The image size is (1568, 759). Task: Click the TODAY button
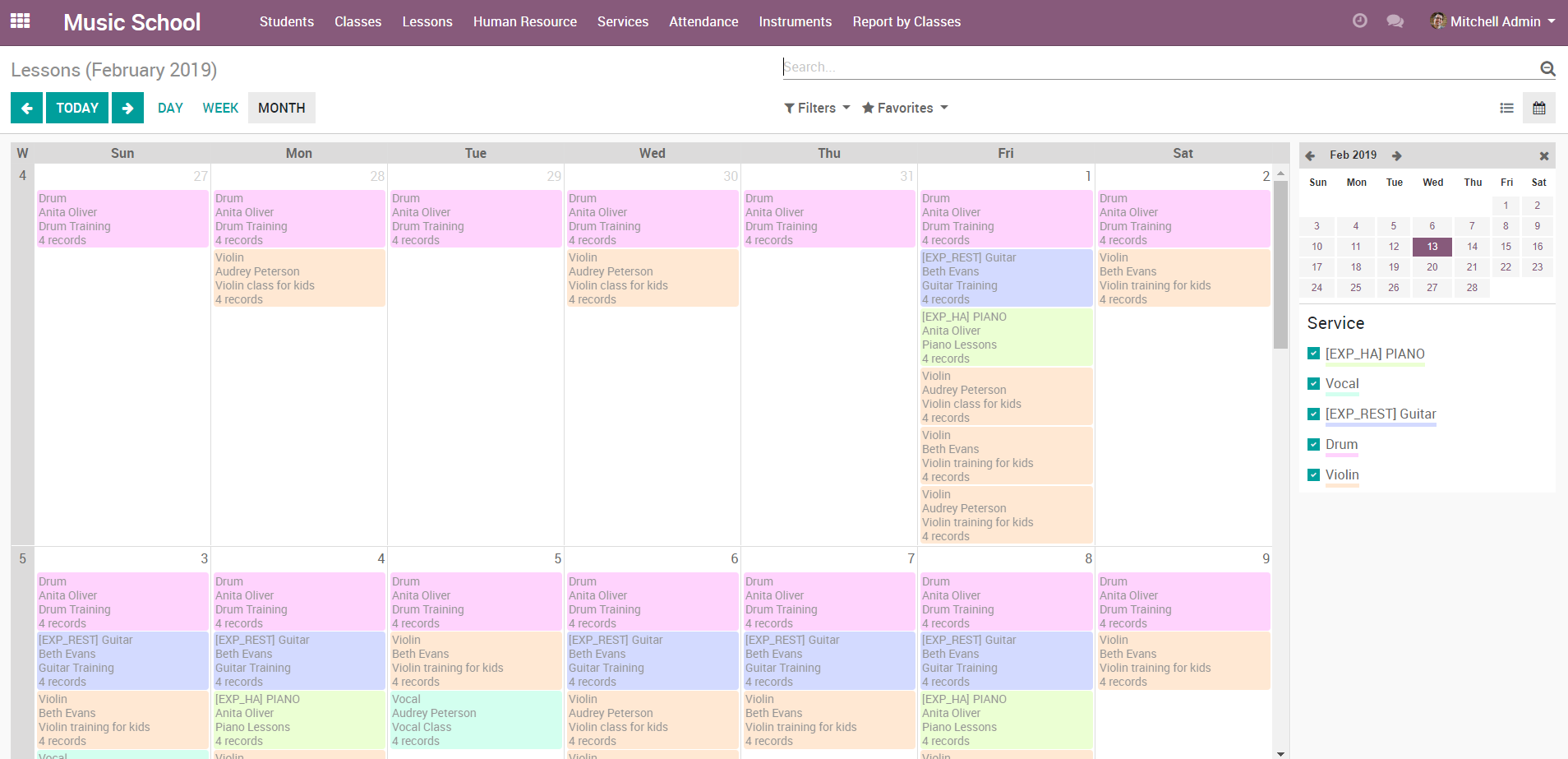coord(77,108)
